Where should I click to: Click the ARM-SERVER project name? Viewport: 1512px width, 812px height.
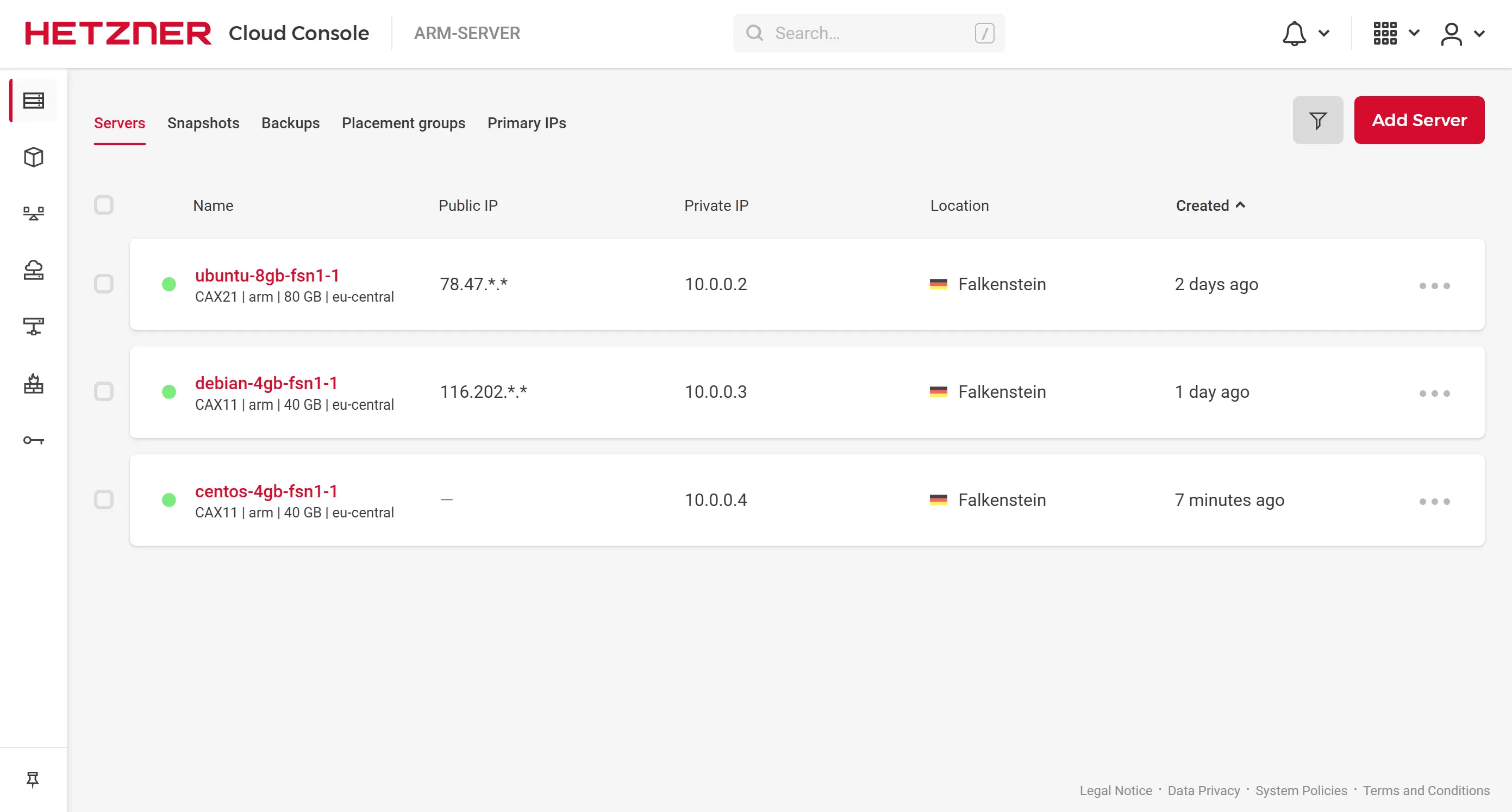(467, 33)
